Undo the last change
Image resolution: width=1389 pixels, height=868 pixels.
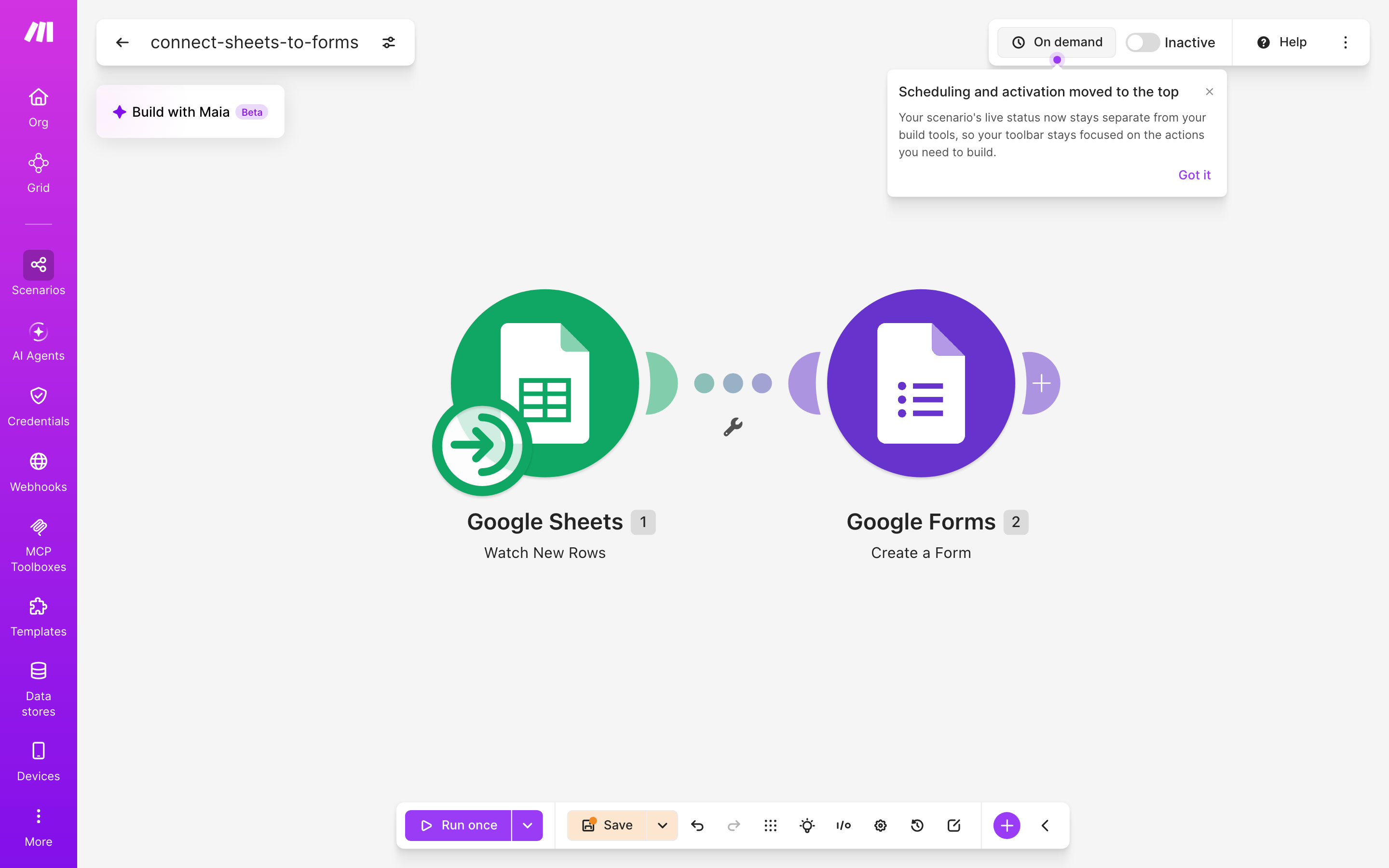[x=697, y=826]
